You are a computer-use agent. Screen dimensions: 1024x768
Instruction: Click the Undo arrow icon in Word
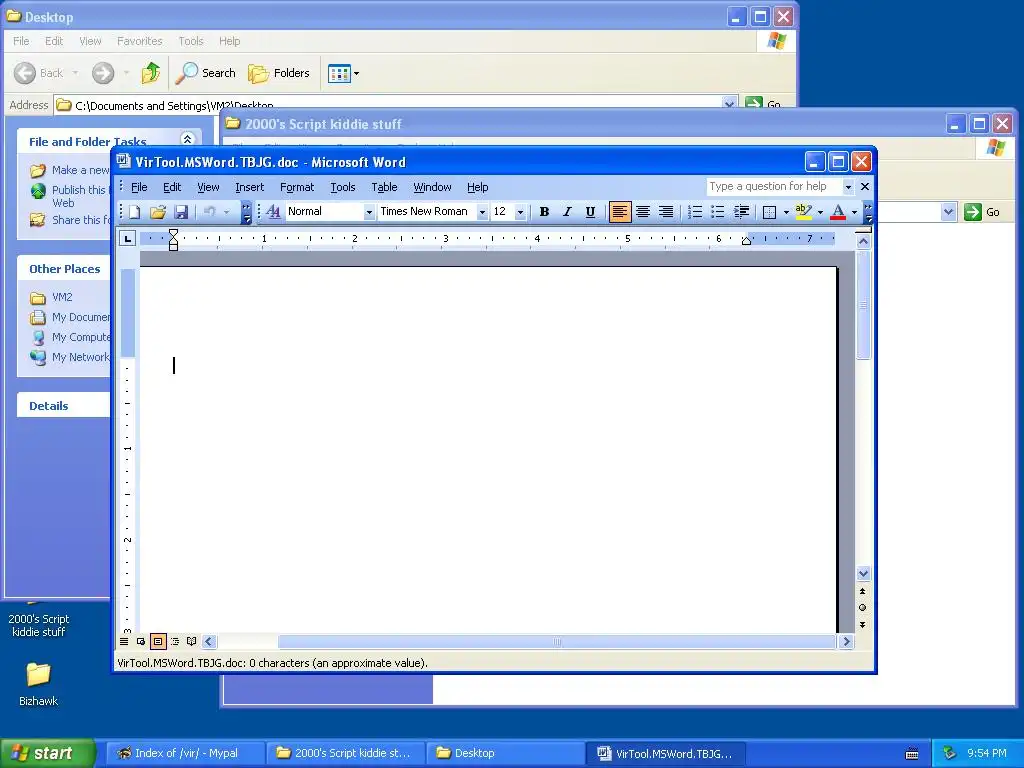point(210,212)
